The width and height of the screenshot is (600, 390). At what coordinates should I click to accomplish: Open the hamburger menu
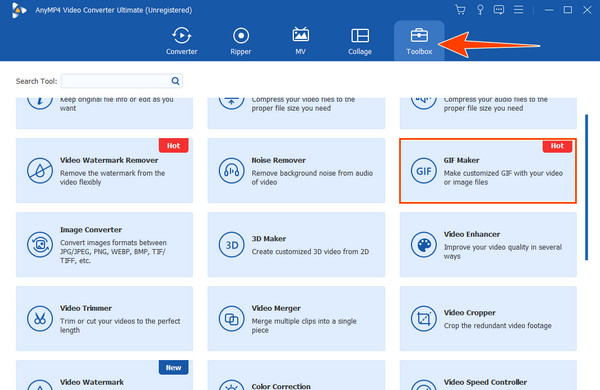[518, 10]
